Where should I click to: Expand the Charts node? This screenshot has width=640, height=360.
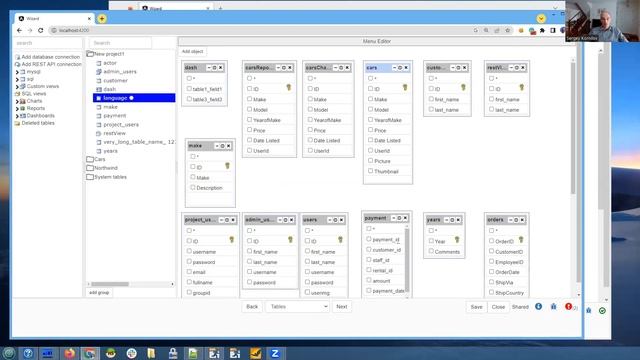[x=17, y=101]
